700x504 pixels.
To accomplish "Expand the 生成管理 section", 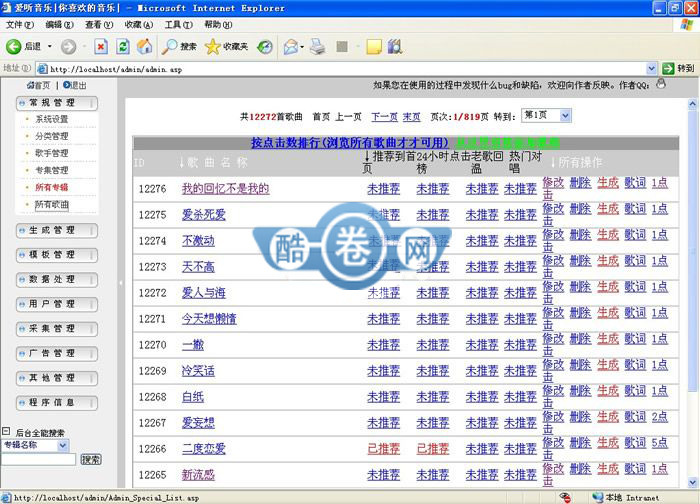I will 57,230.
